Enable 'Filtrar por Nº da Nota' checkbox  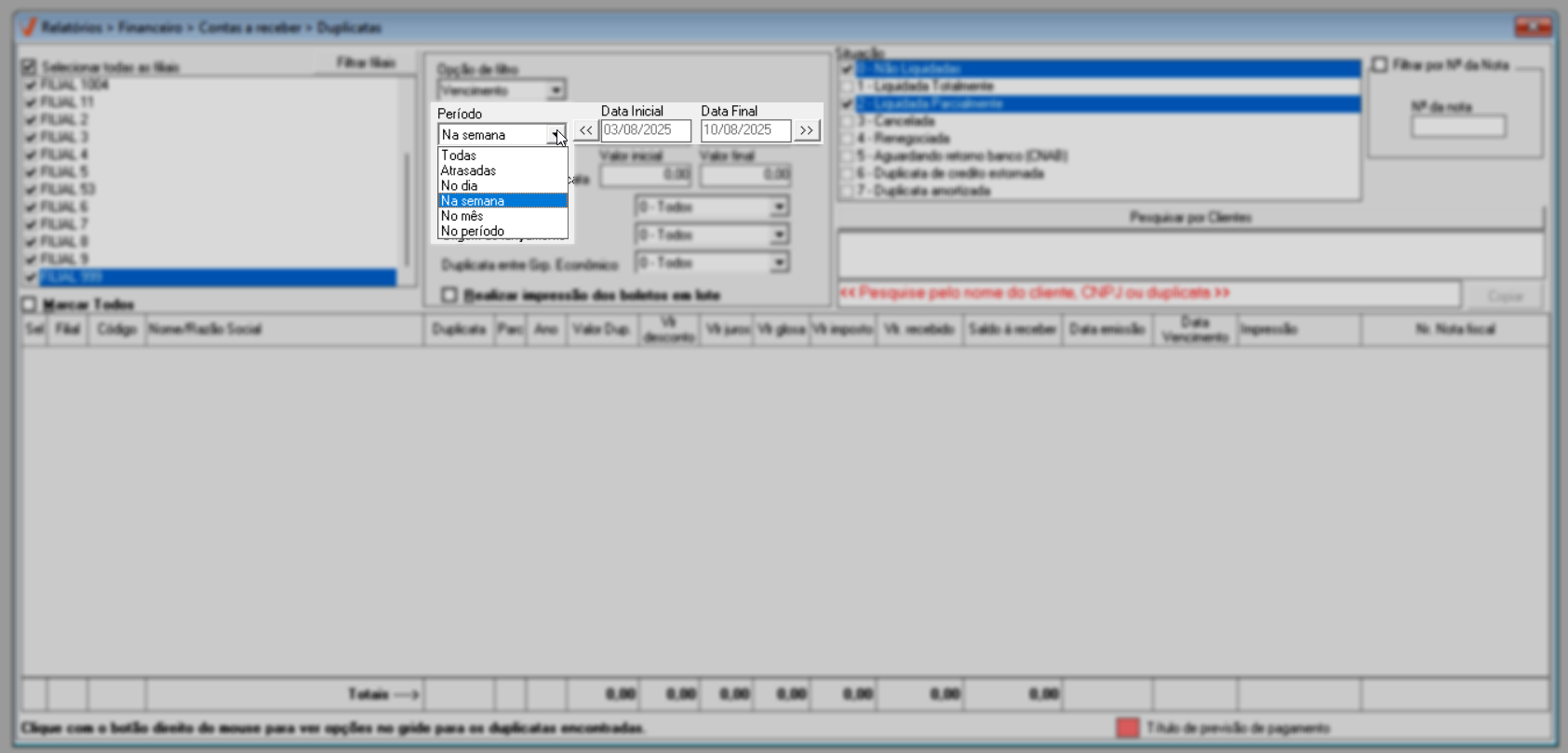(x=1379, y=64)
